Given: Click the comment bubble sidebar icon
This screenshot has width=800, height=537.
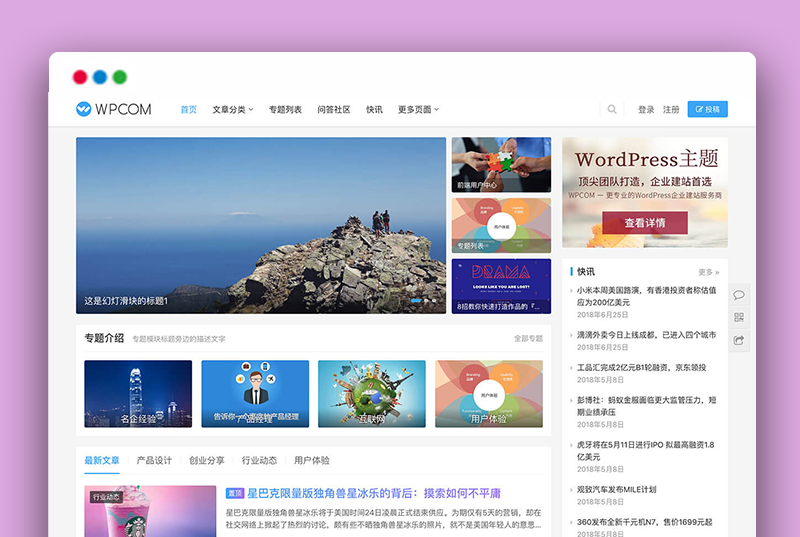Looking at the screenshot, I should [739, 295].
